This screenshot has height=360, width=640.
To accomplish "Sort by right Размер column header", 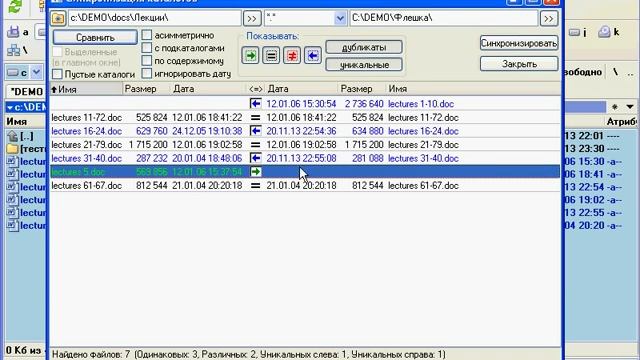I will [x=362, y=89].
